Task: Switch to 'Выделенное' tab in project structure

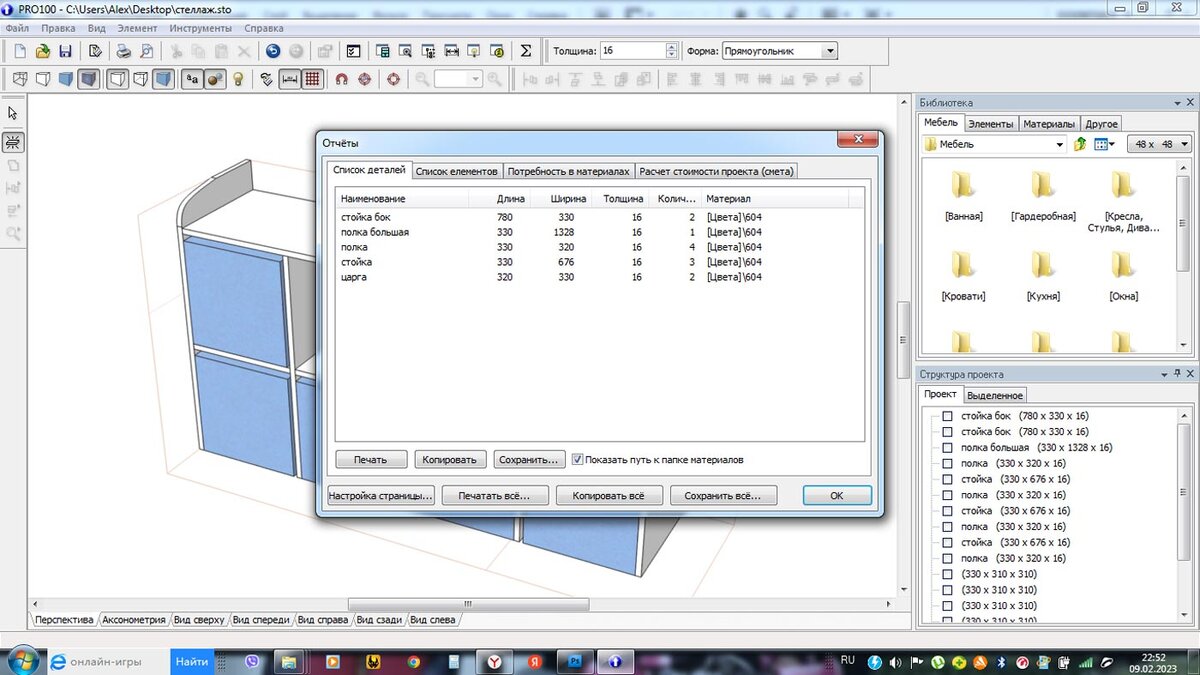Action: [x=995, y=395]
